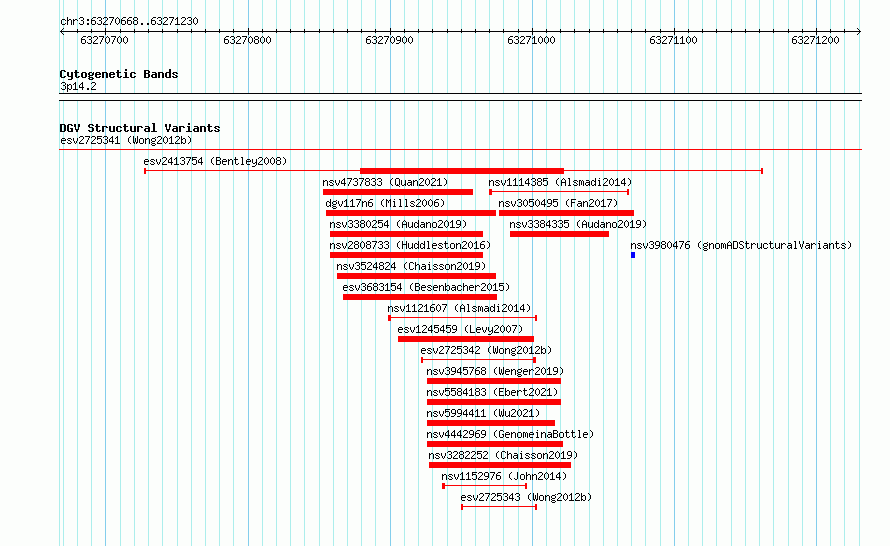Click the nsv4442969 (GenomeinaBottle) label

click(x=510, y=434)
